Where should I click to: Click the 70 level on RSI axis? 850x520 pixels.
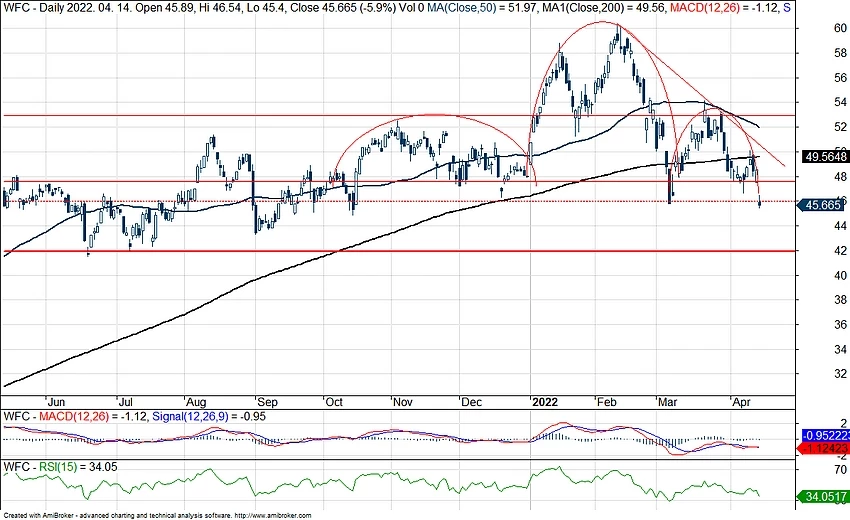(840, 469)
